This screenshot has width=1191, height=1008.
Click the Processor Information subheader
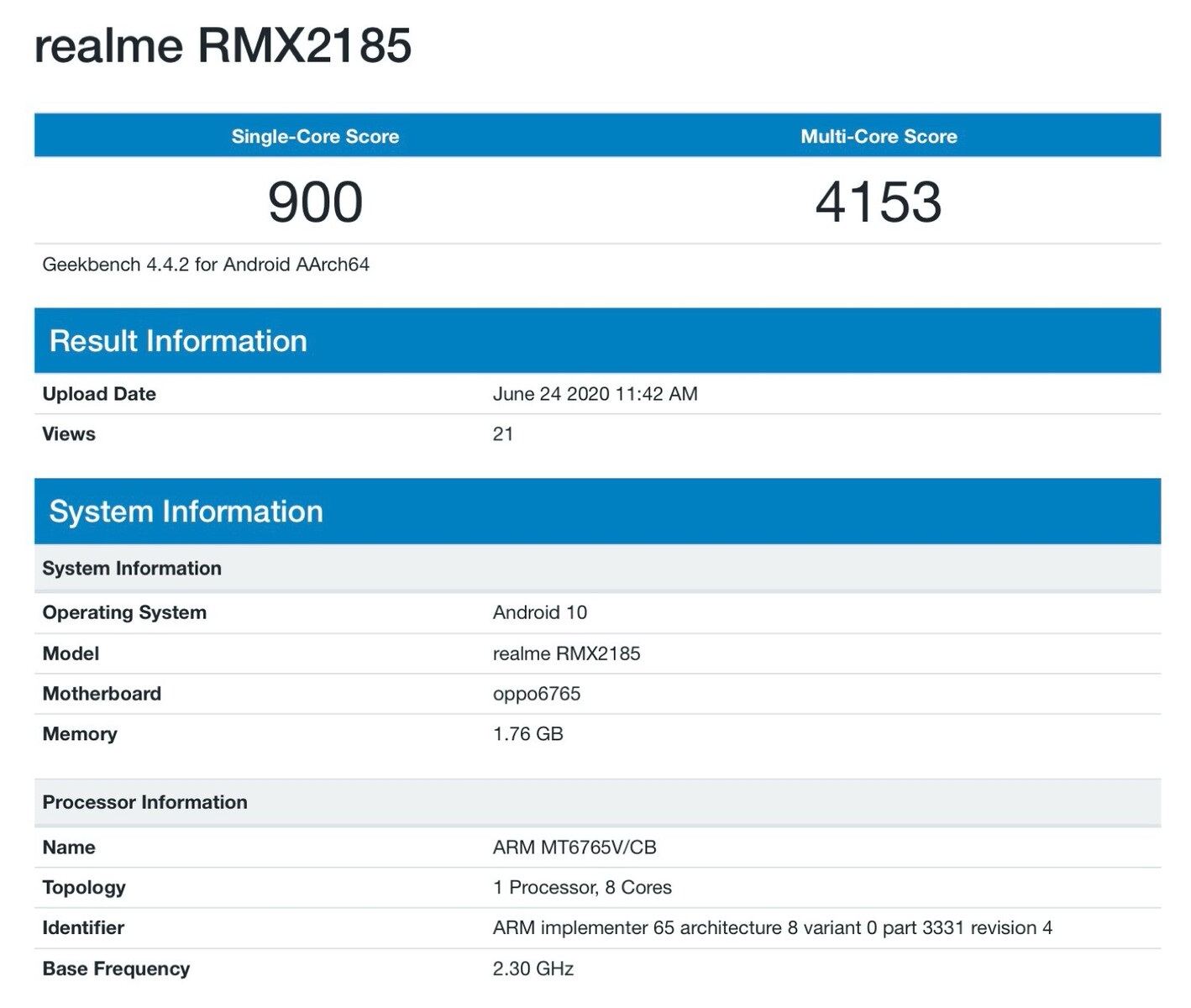tap(144, 802)
